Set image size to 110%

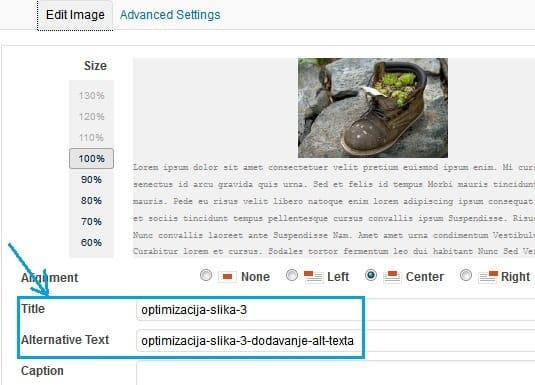91,138
